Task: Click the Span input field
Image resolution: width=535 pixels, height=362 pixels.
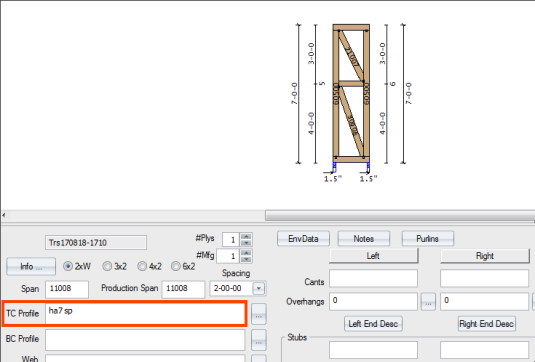Action: point(67,289)
